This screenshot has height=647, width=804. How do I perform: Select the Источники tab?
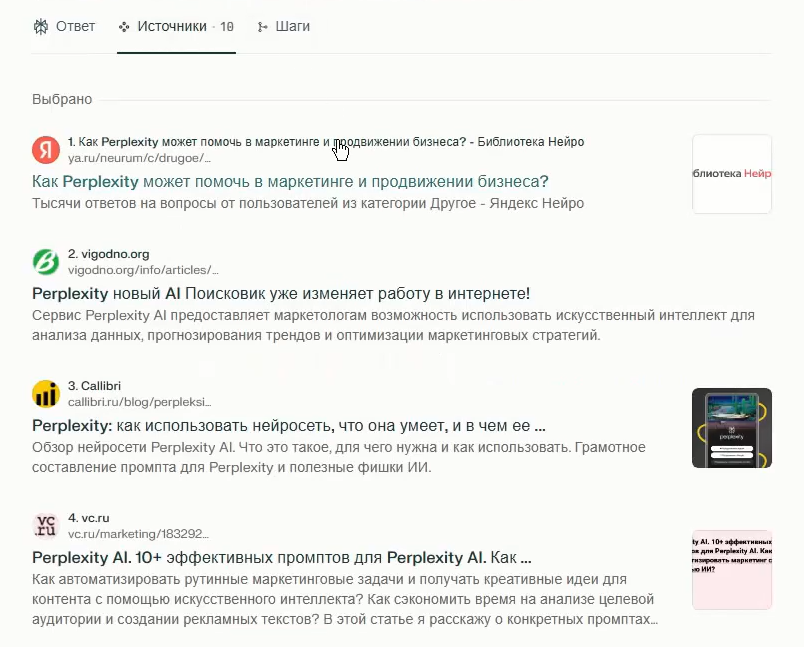pos(176,26)
